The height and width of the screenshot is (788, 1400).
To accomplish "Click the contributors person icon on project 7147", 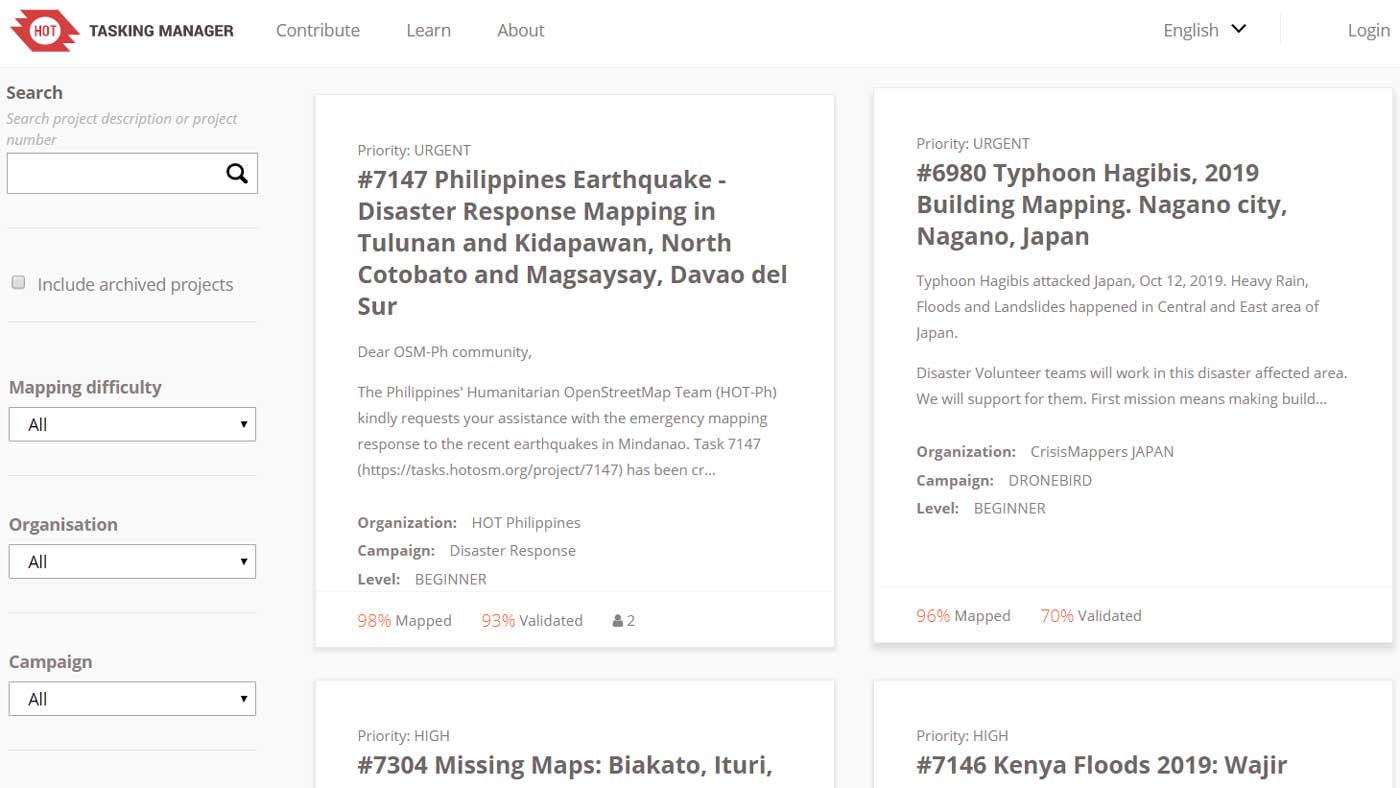I will (x=618, y=621).
